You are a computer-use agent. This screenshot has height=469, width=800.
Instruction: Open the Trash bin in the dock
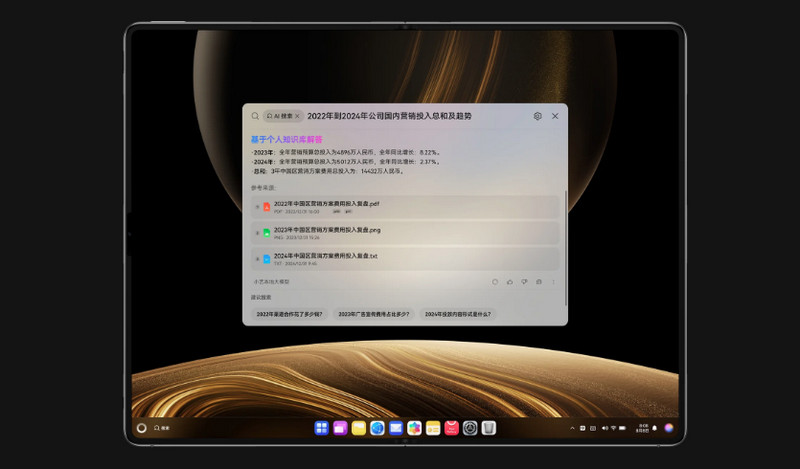point(489,428)
